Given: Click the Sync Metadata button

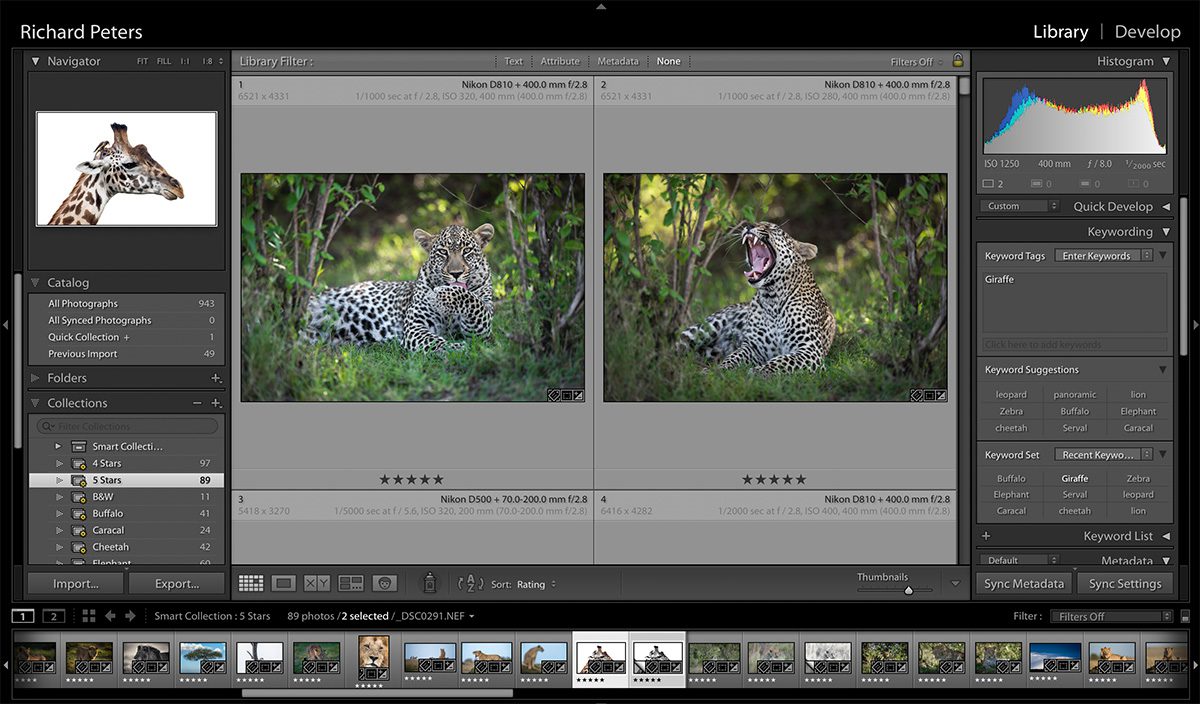Looking at the screenshot, I should click(x=1024, y=584).
